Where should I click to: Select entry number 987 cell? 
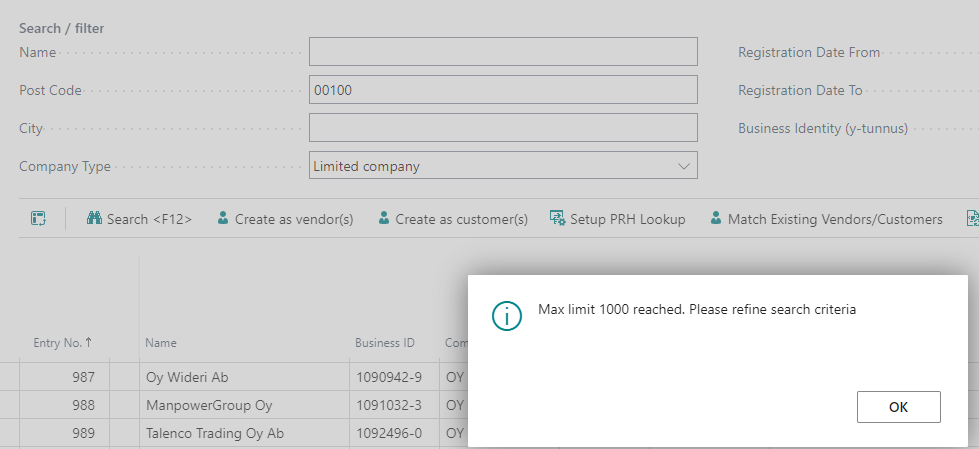pyautogui.click(x=64, y=377)
